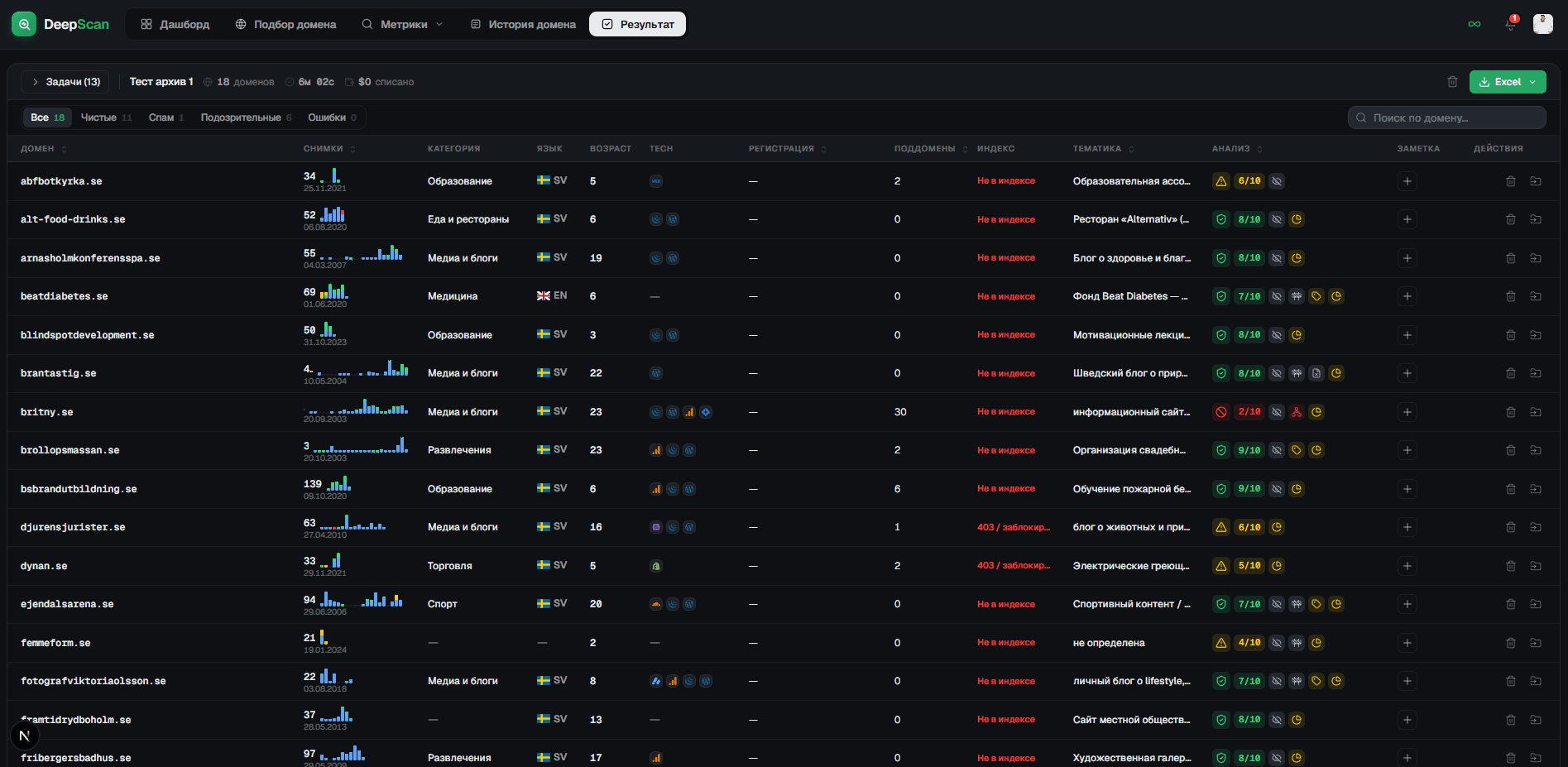This screenshot has height=767, width=1568.
Task: Click the red blocked icon for britny.se
Action: 1221,412
